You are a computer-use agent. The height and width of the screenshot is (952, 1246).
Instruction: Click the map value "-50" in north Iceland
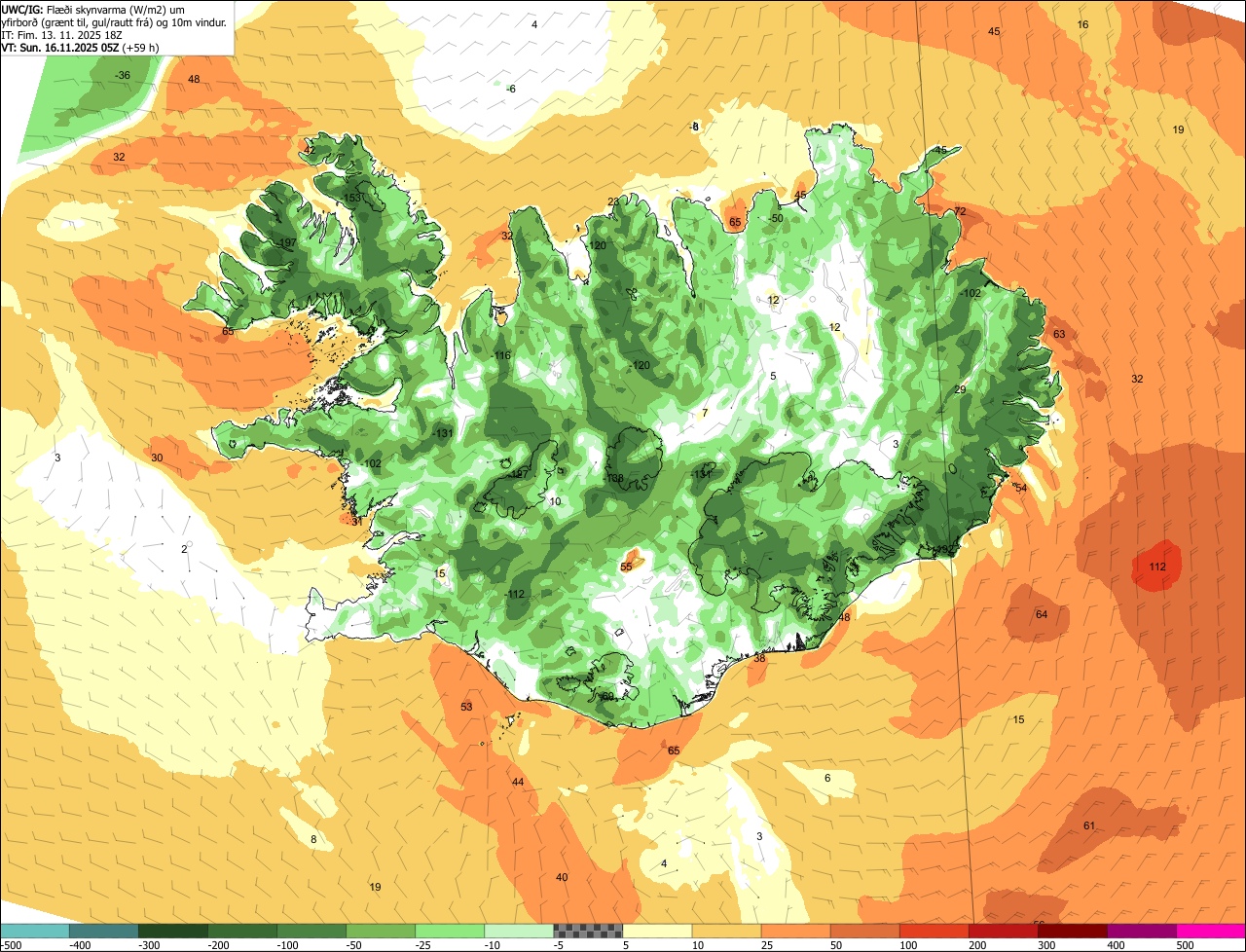tap(776, 218)
